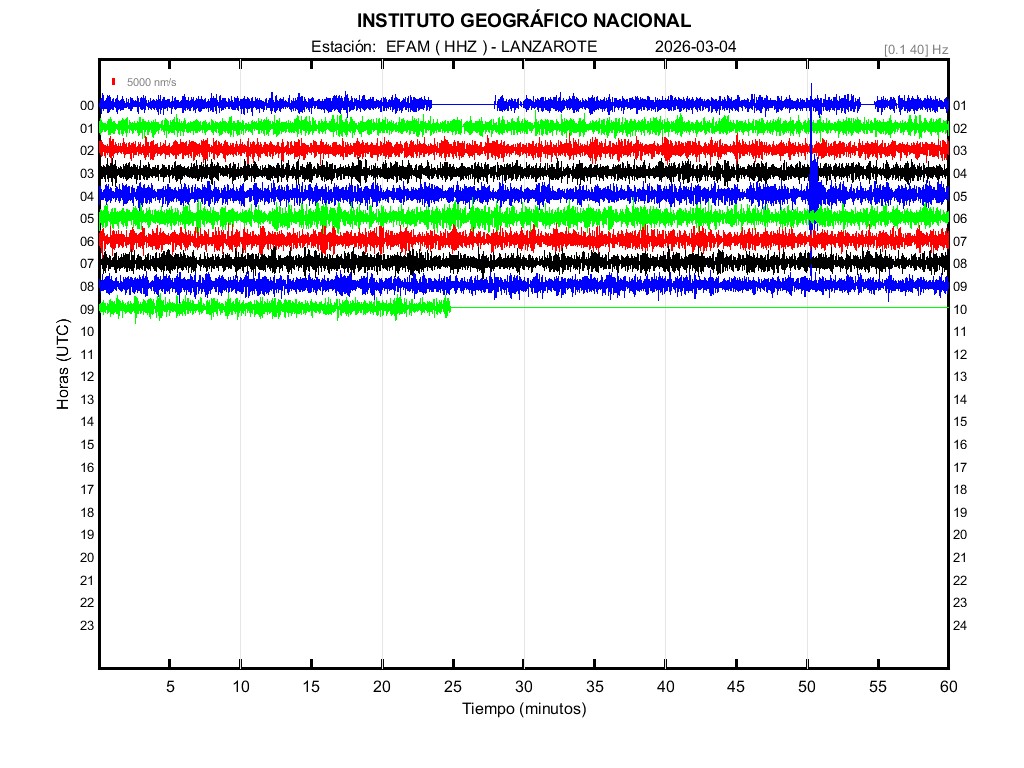Click the 30 tick on the minutes axis
This screenshot has width=1024, height=768.
pyautogui.click(x=523, y=686)
